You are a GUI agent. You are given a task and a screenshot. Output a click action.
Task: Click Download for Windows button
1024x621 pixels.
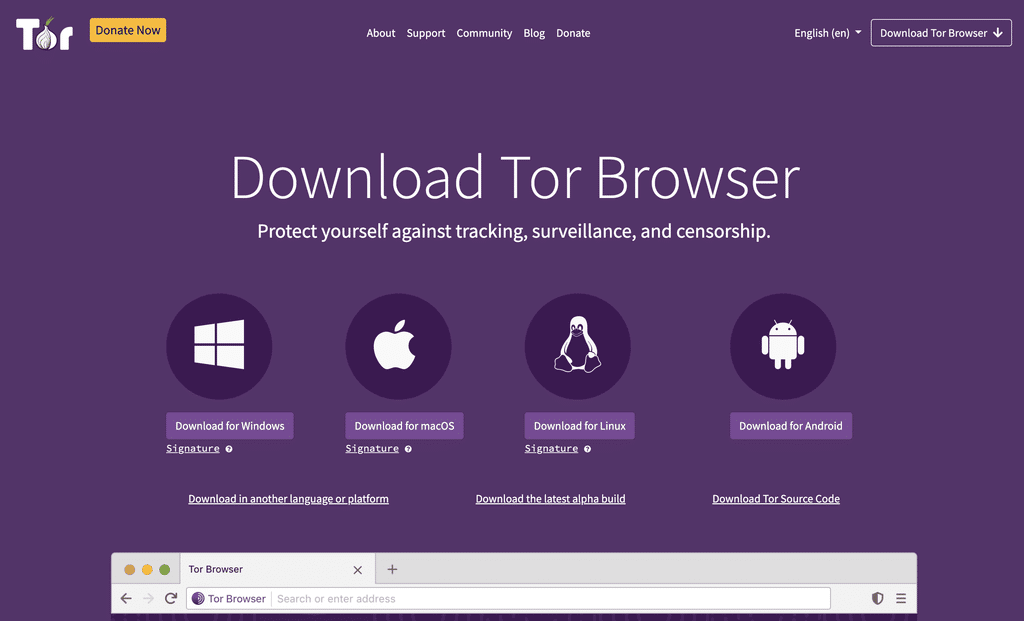click(x=230, y=426)
